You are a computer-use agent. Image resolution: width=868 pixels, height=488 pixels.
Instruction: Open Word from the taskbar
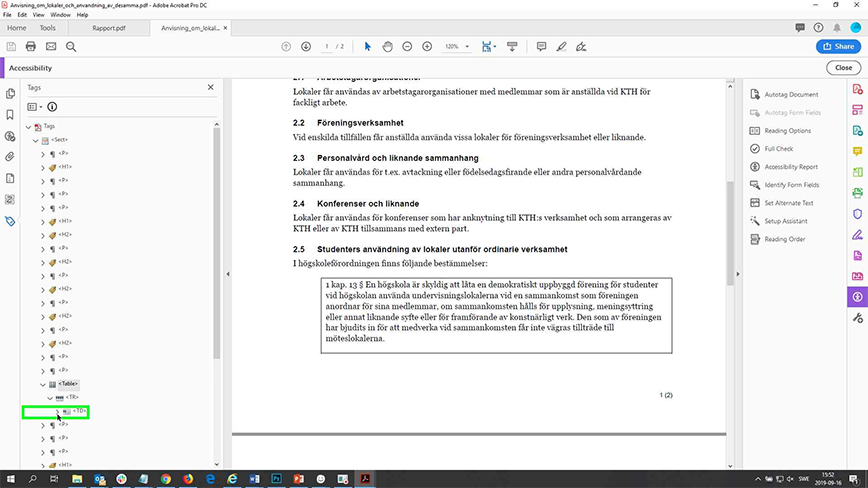pyautogui.click(x=254, y=479)
